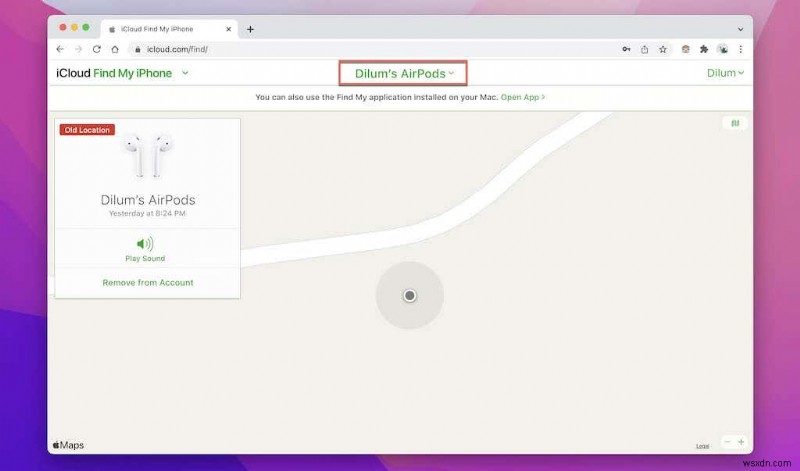Go back using the browser back arrow
The height and width of the screenshot is (471, 800).
pos(60,49)
